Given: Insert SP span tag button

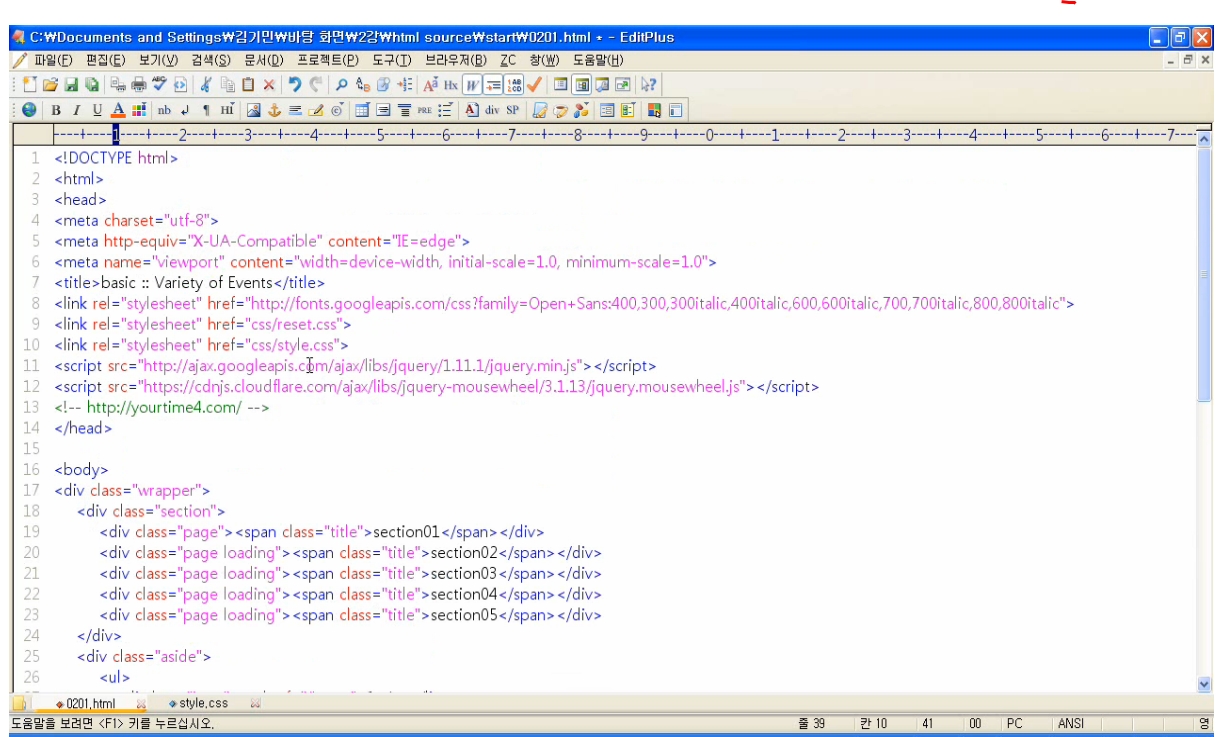Looking at the screenshot, I should (x=513, y=110).
